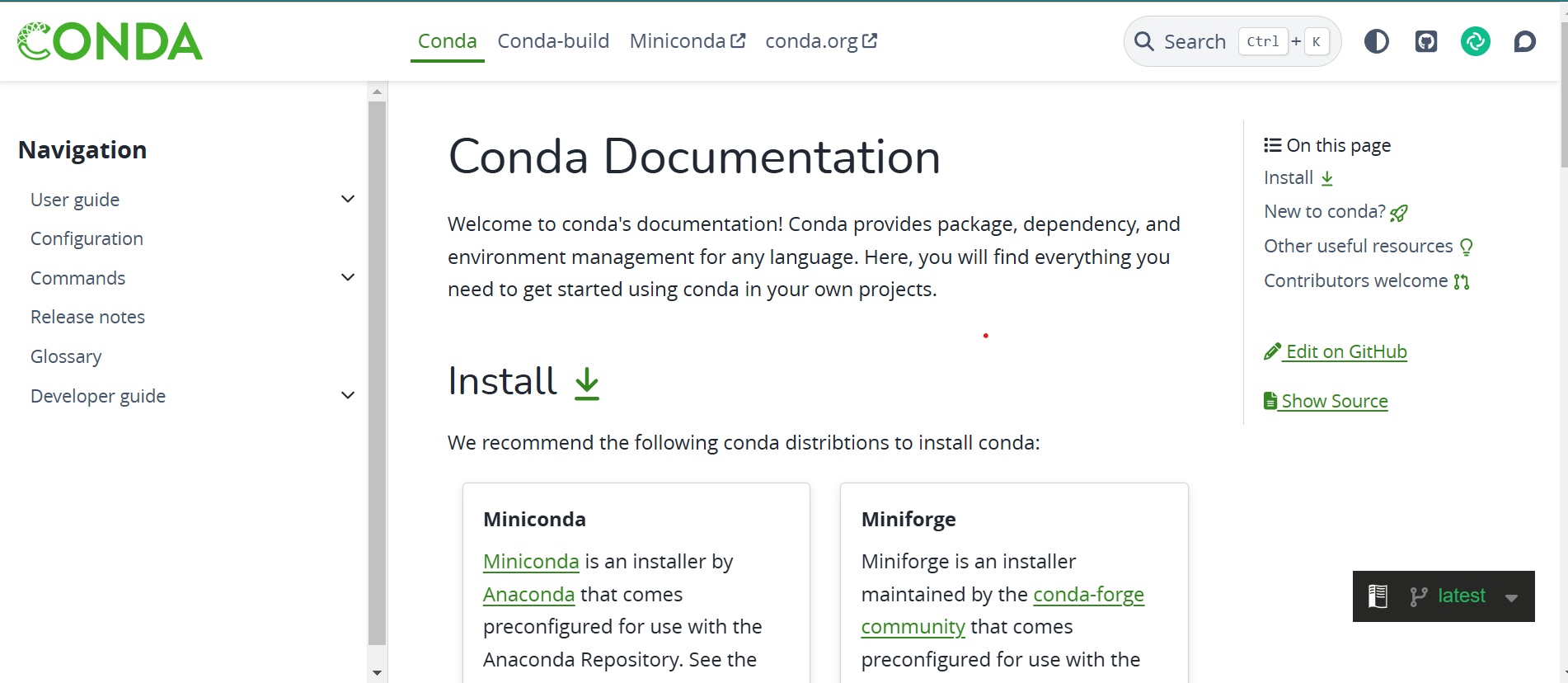Click the sidebar scrollbar up arrow
Image resolution: width=1568 pixels, height=683 pixels.
click(377, 92)
